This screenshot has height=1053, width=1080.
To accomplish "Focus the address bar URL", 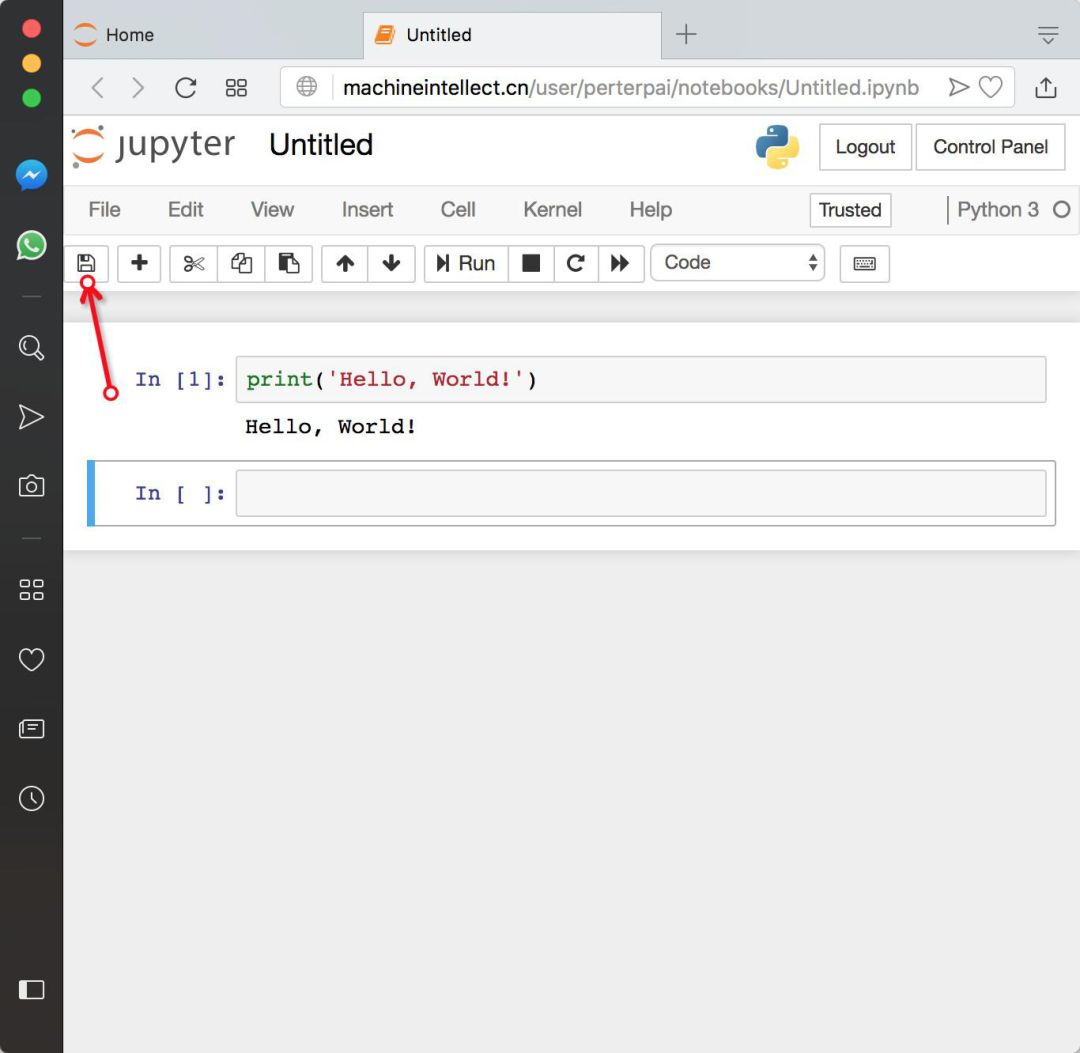I will coord(630,87).
